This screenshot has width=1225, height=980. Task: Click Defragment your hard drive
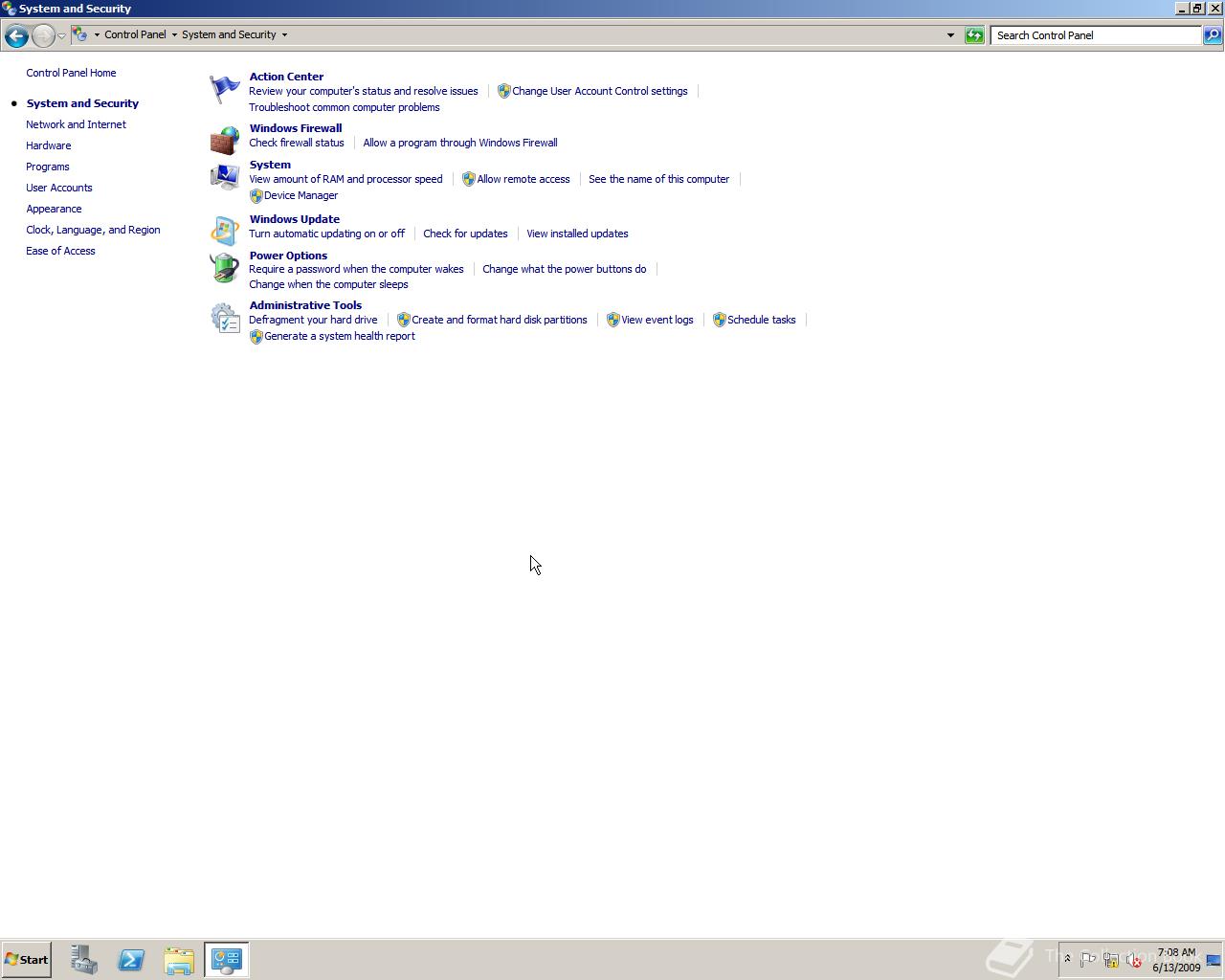coord(313,320)
